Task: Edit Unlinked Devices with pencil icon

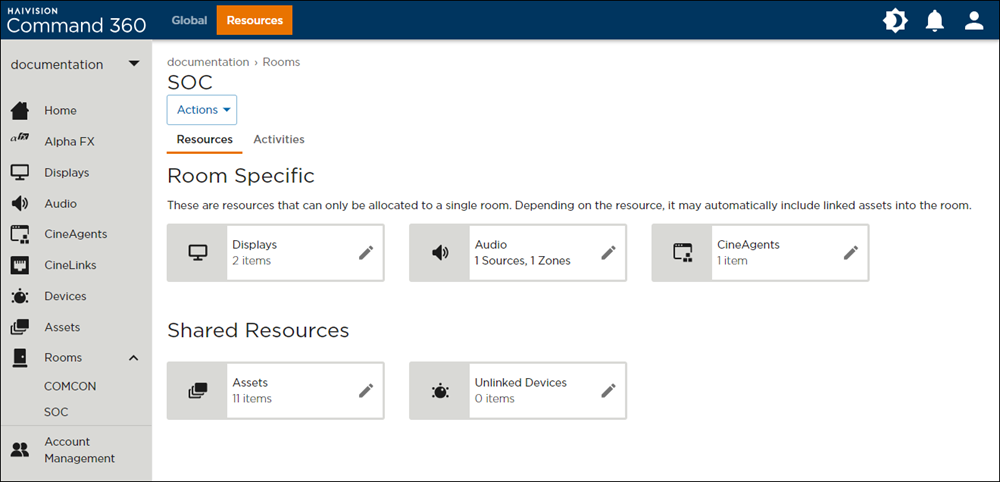Action: (608, 391)
